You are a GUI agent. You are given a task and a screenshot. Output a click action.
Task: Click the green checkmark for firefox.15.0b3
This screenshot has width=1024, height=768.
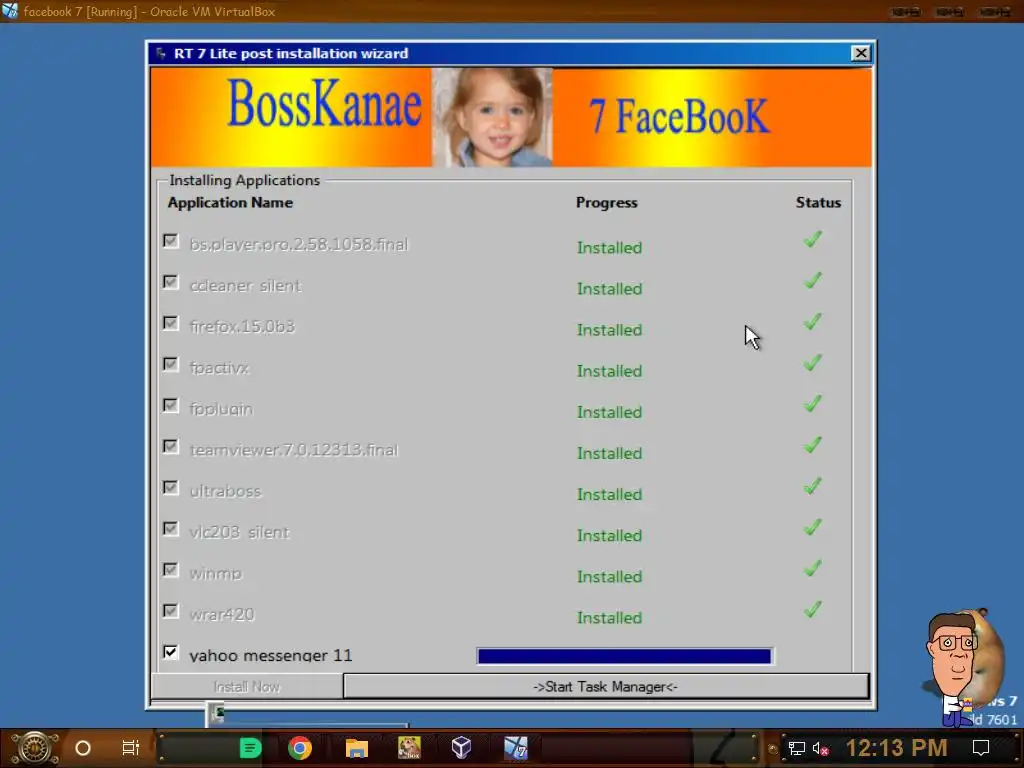click(x=812, y=322)
